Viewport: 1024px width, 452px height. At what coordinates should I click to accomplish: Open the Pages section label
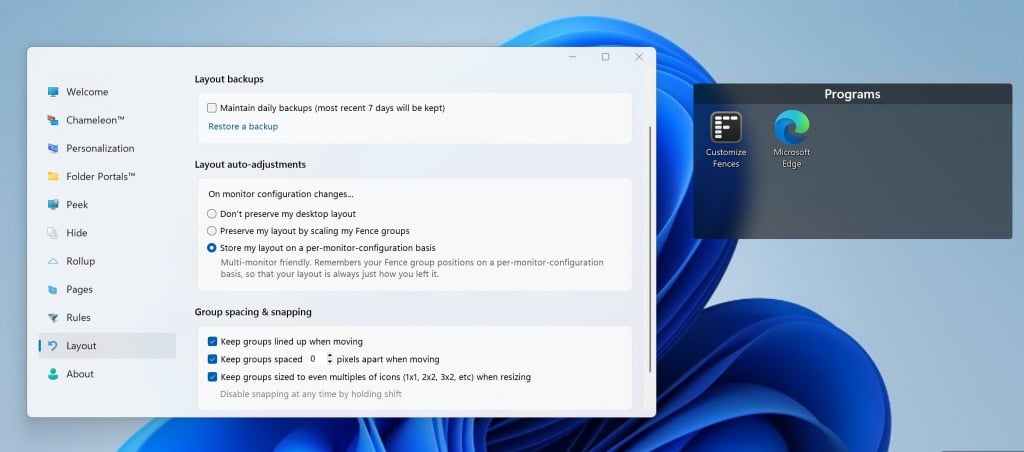pos(79,289)
